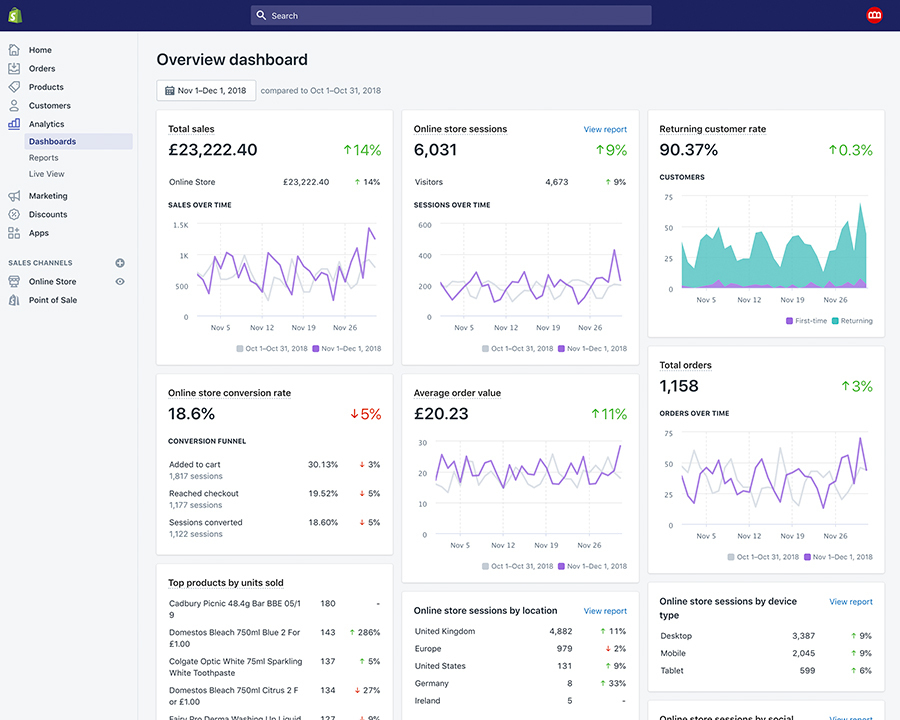Open the Home sidebar icon
This screenshot has height=720, width=900.
(x=14, y=50)
